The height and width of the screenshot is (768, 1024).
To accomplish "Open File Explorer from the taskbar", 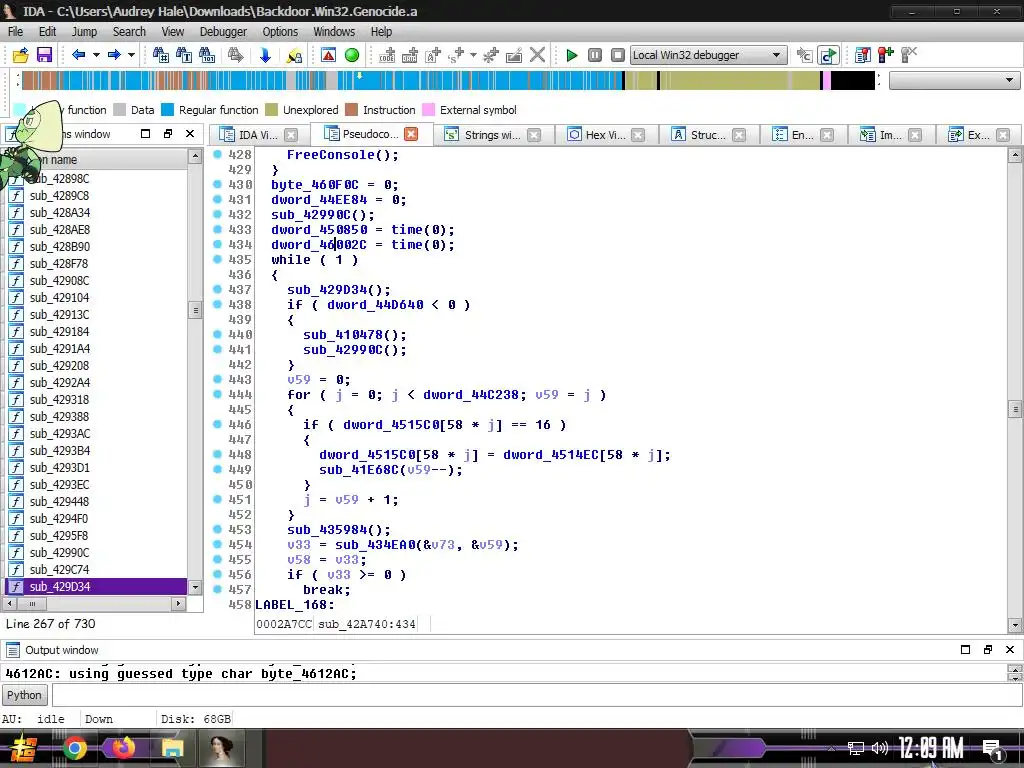I will 172,748.
